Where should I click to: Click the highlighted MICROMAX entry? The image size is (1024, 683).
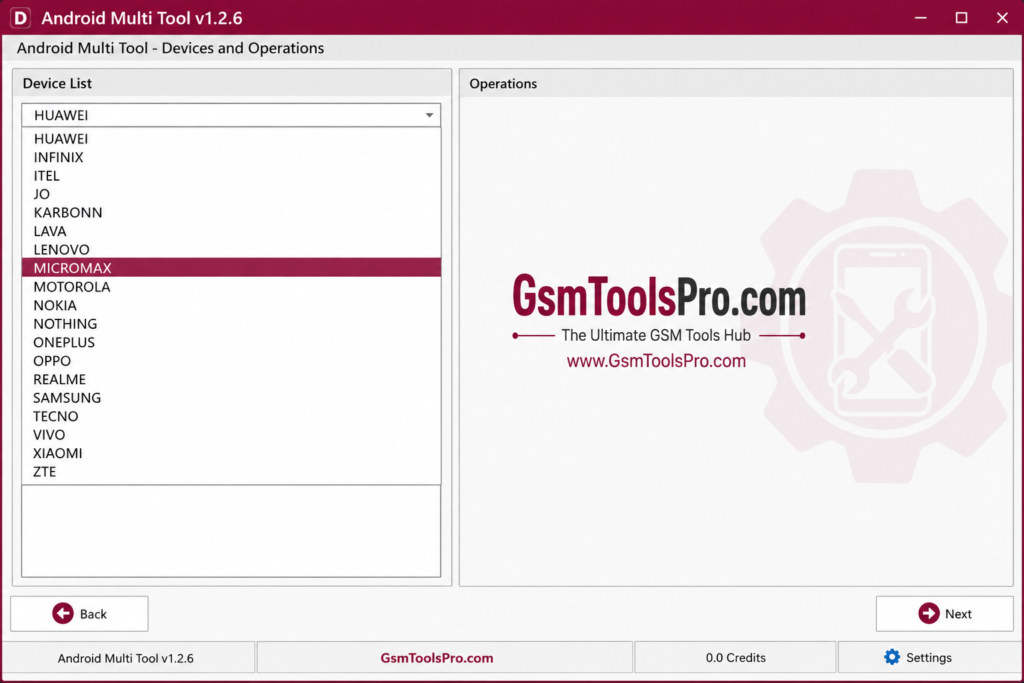point(231,268)
